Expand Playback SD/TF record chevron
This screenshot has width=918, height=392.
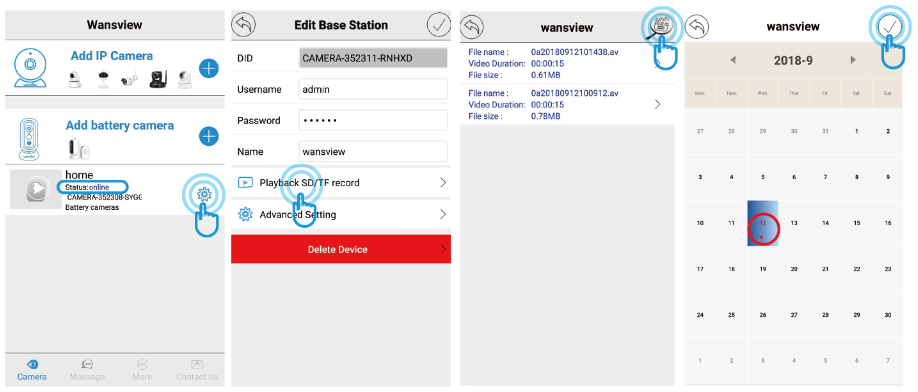point(443,183)
